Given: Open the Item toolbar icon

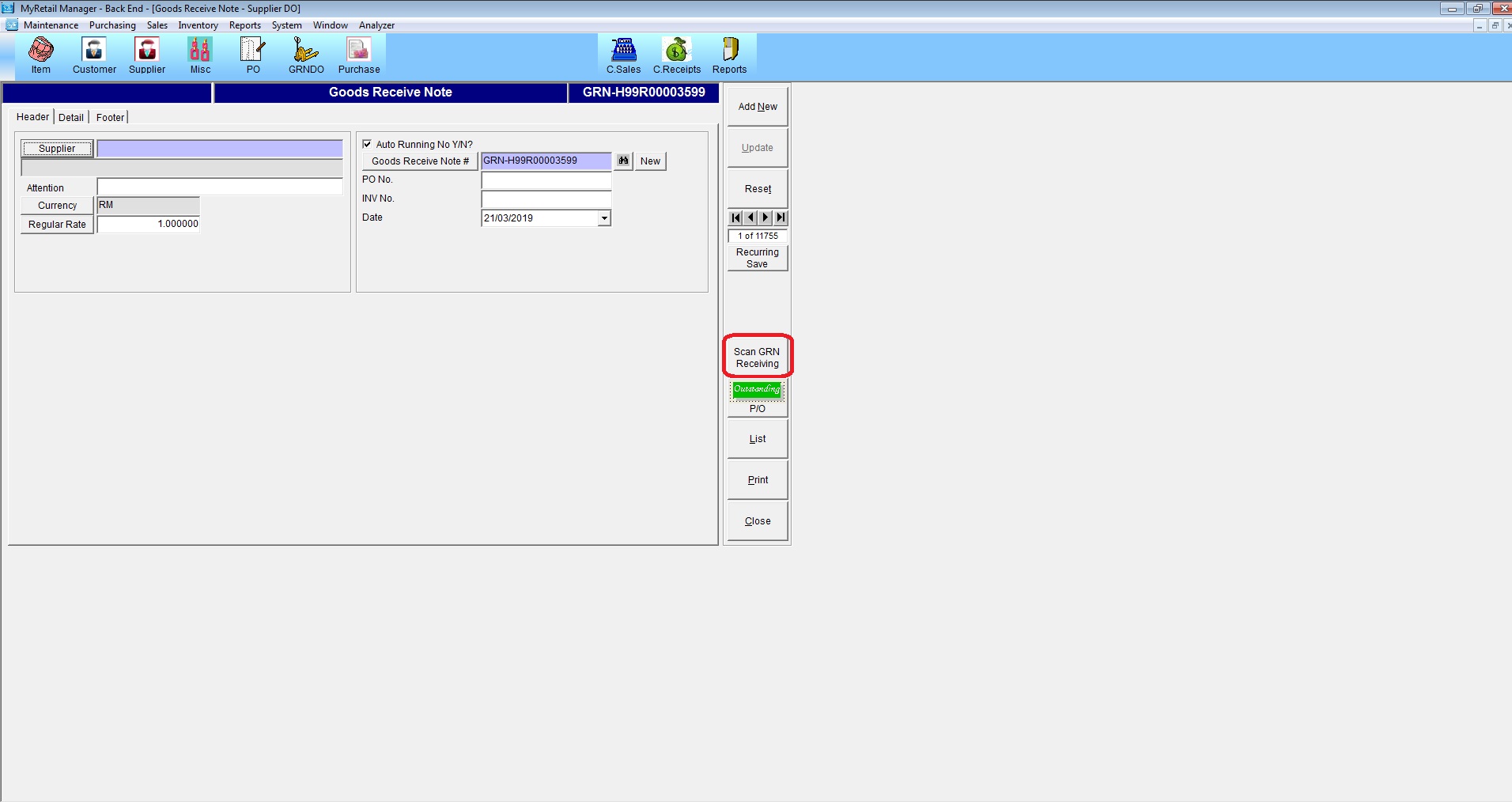Looking at the screenshot, I should [41, 55].
